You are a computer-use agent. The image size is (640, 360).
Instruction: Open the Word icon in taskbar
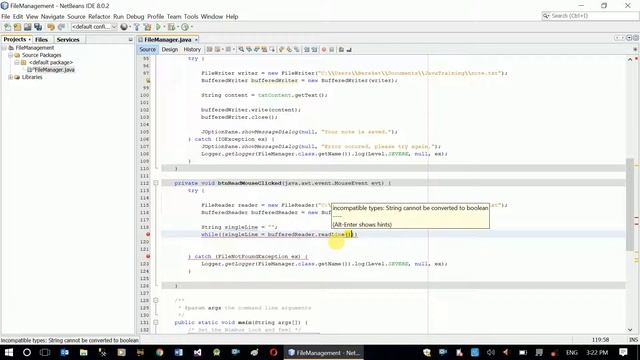pos(179,352)
